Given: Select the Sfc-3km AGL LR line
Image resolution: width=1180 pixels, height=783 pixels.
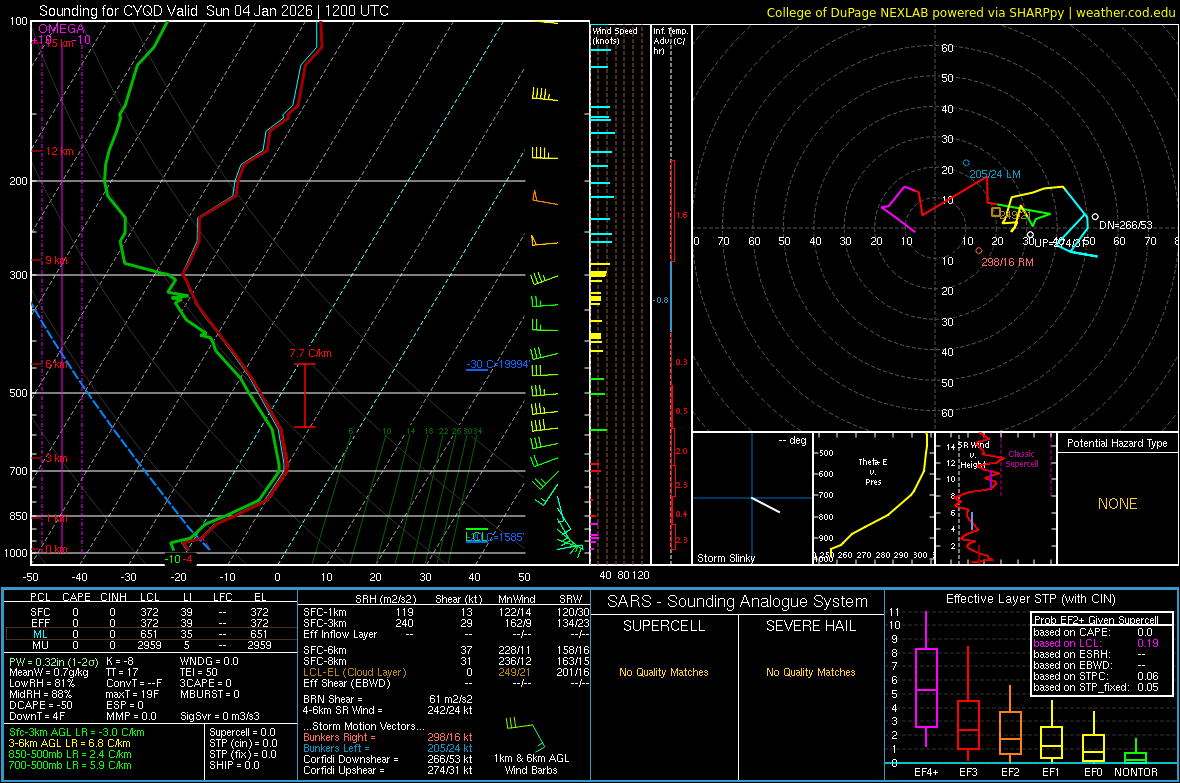Looking at the screenshot, I should click(x=77, y=732).
